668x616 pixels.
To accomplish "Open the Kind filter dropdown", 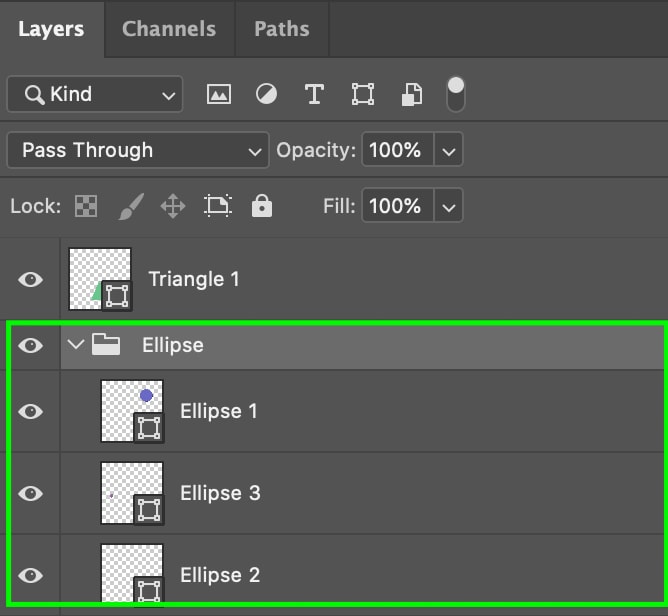I will pos(95,94).
